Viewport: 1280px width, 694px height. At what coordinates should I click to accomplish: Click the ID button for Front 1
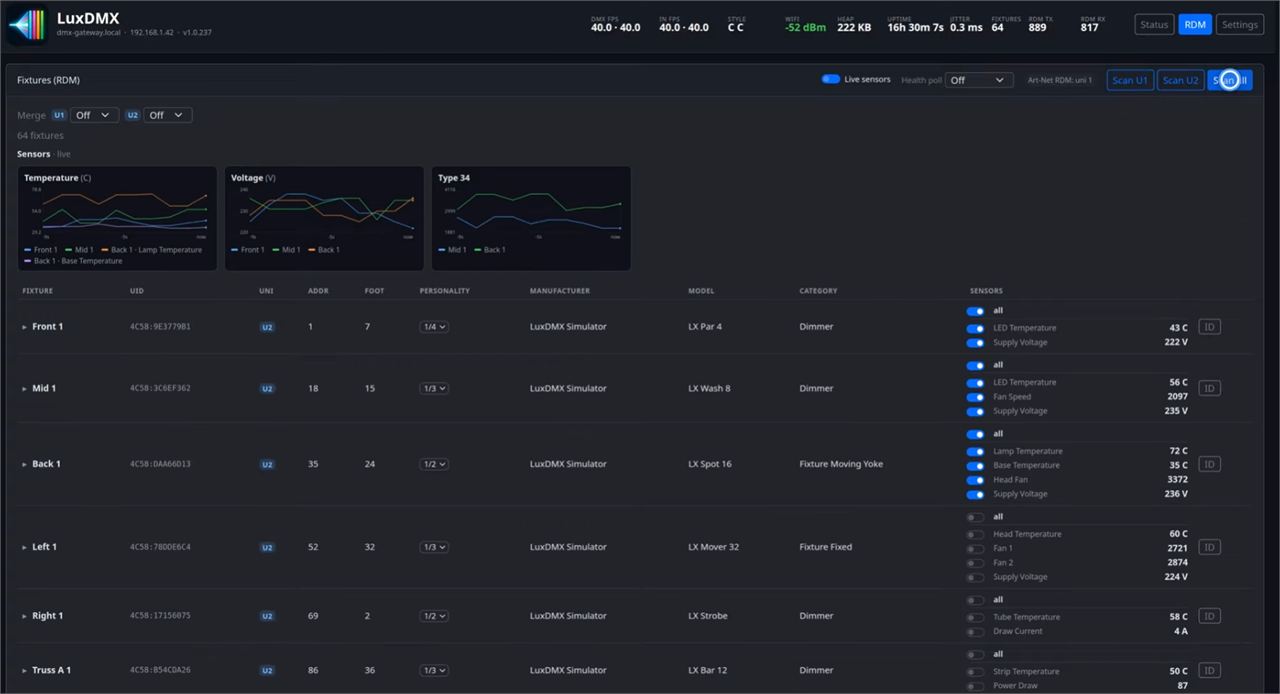(1209, 327)
